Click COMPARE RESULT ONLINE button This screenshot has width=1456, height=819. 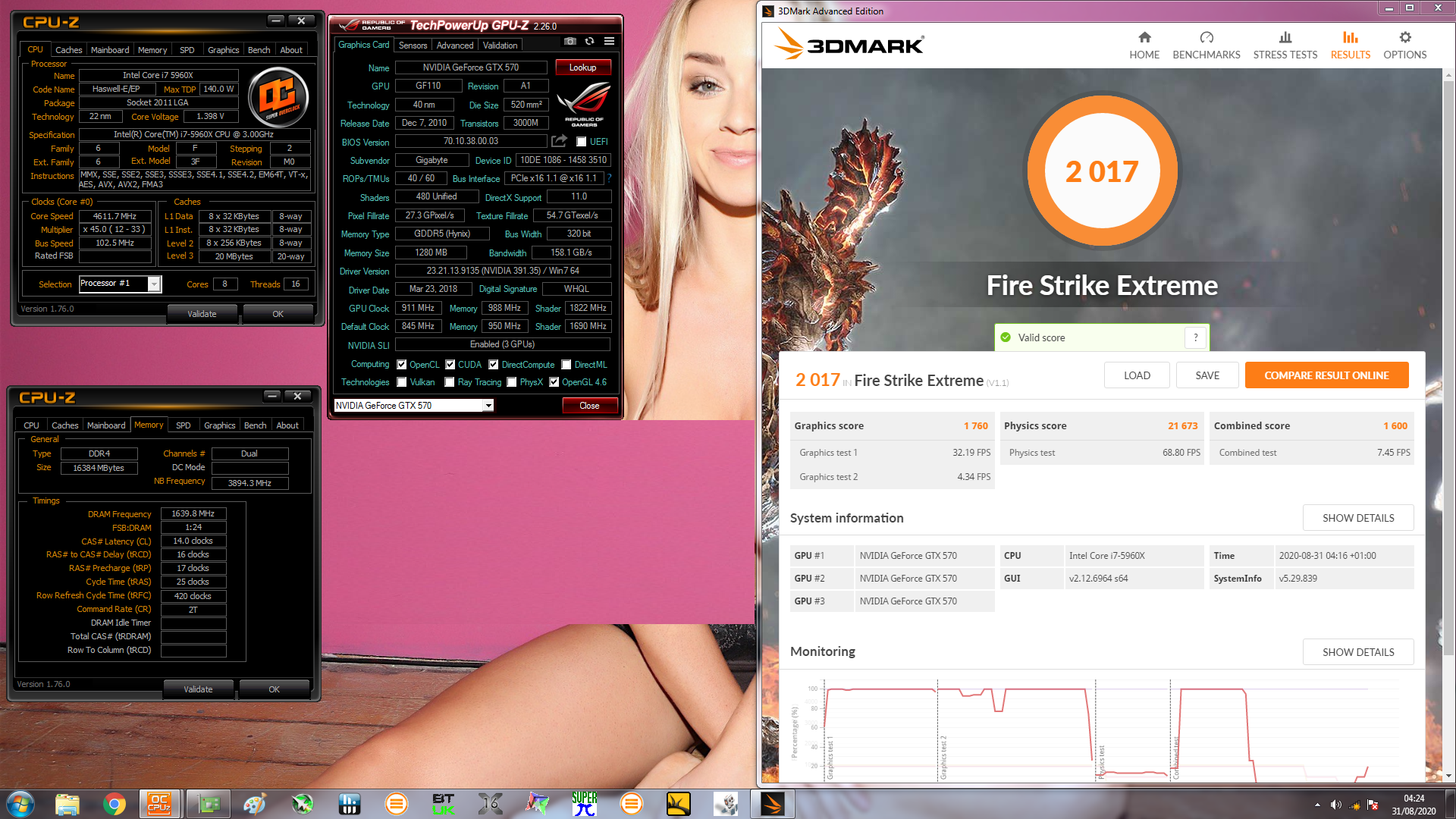click(1326, 375)
